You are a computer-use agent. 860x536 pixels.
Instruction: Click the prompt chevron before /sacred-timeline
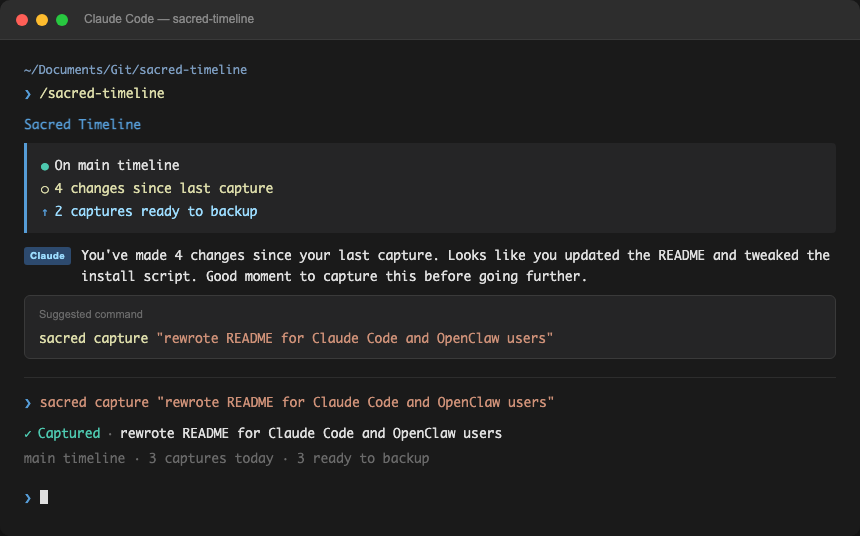pyautogui.click(x=28, y=94)
